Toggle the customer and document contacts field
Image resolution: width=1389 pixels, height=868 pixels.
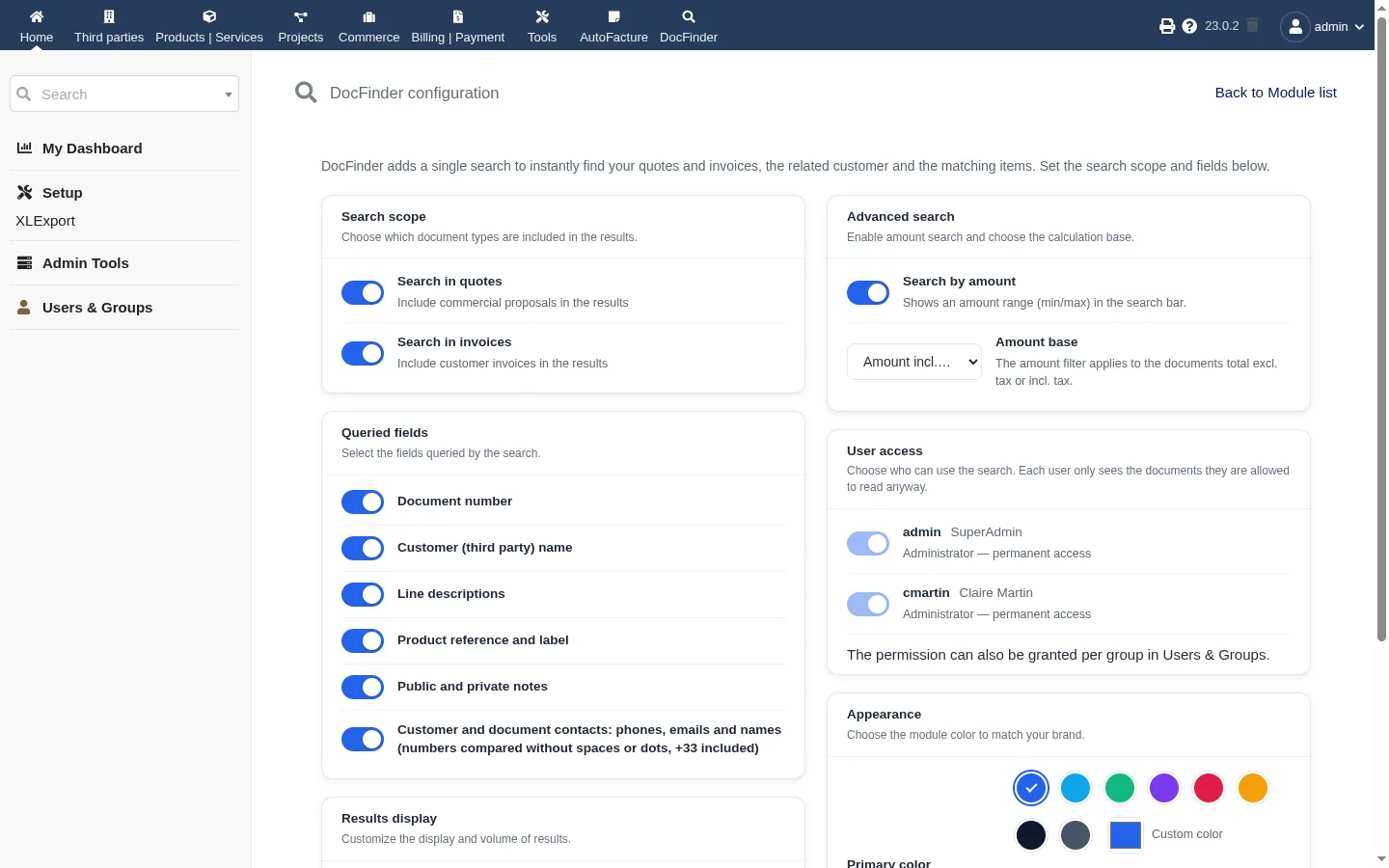(x=363, y=739)
